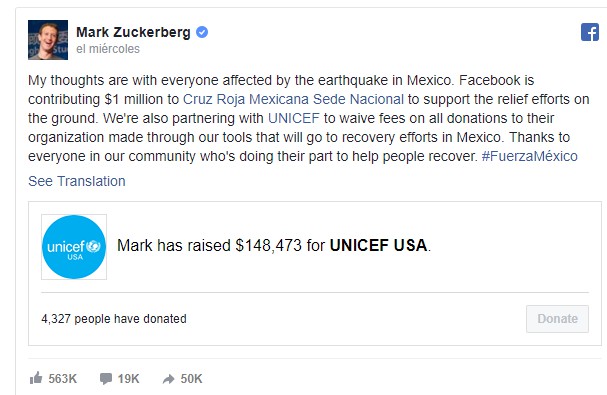Open Cruz Roja Mexicana Sede Nacional link

point(293,99)
